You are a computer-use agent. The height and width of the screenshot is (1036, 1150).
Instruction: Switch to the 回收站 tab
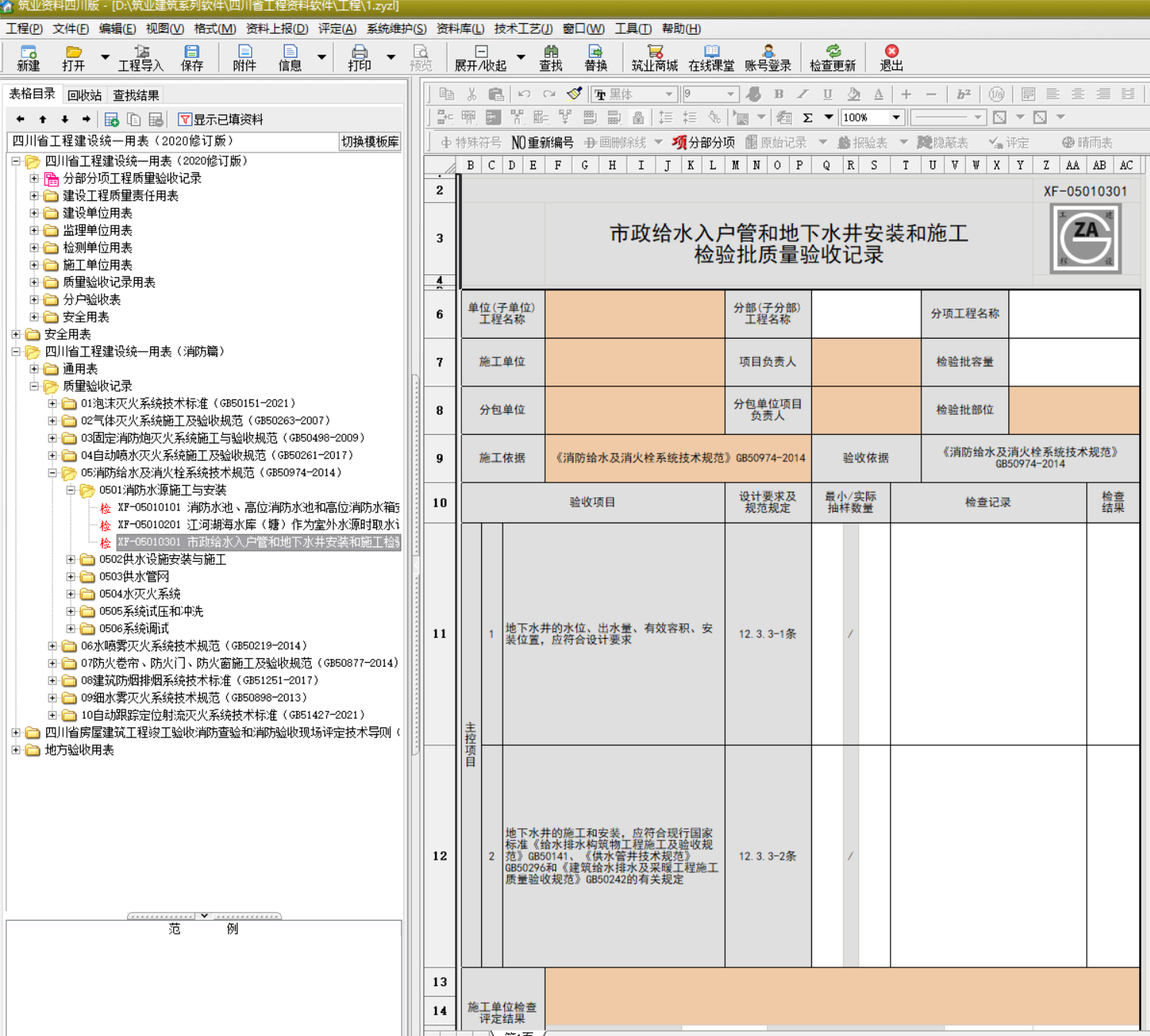pos(84,95)
